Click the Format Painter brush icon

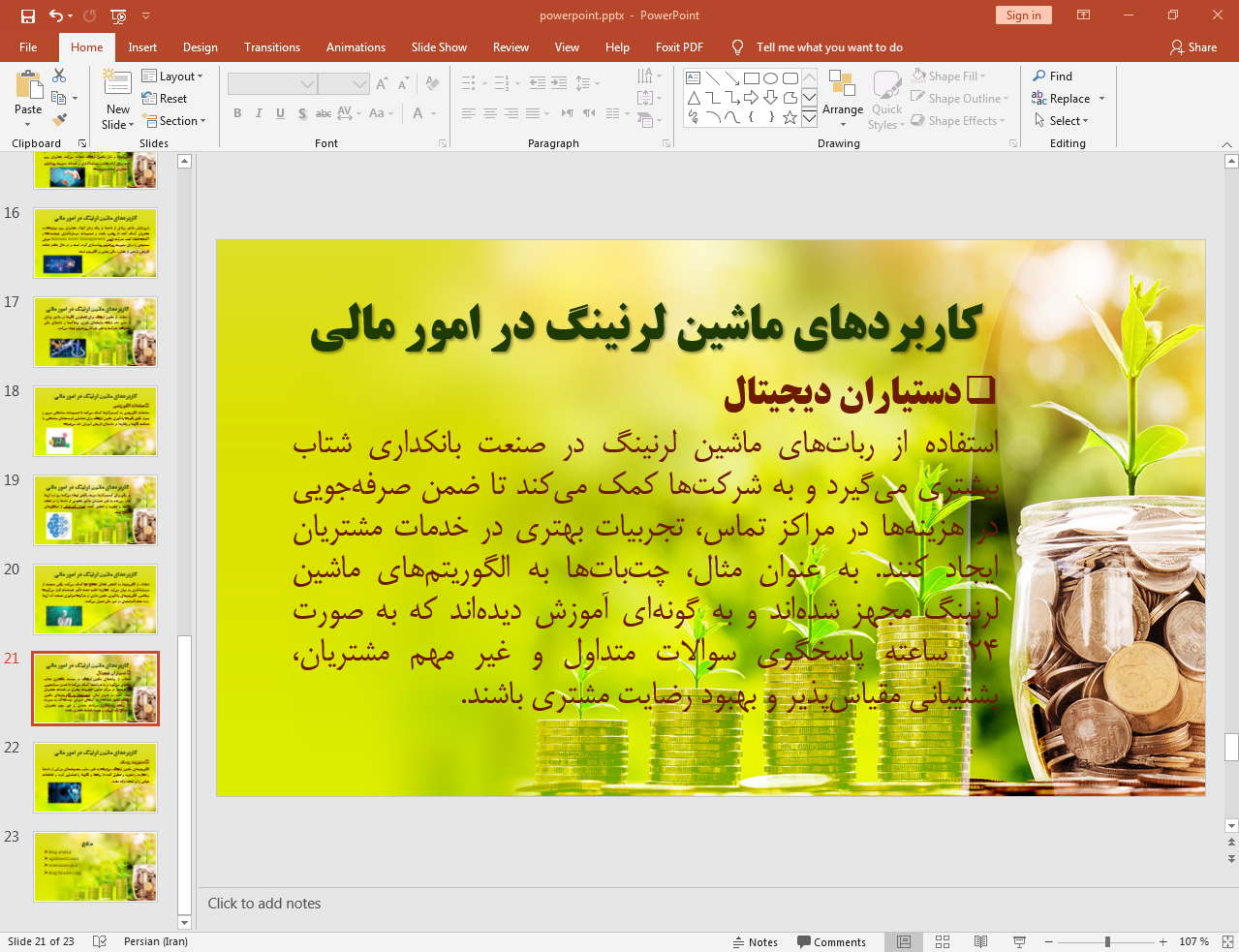pyautogui.click(x=59, y=120)
